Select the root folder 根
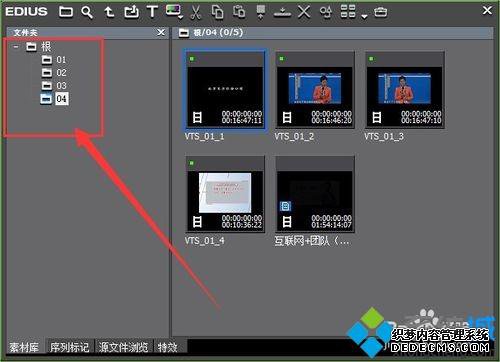Screen dimensions: 500x362 (x=46, y=47)
